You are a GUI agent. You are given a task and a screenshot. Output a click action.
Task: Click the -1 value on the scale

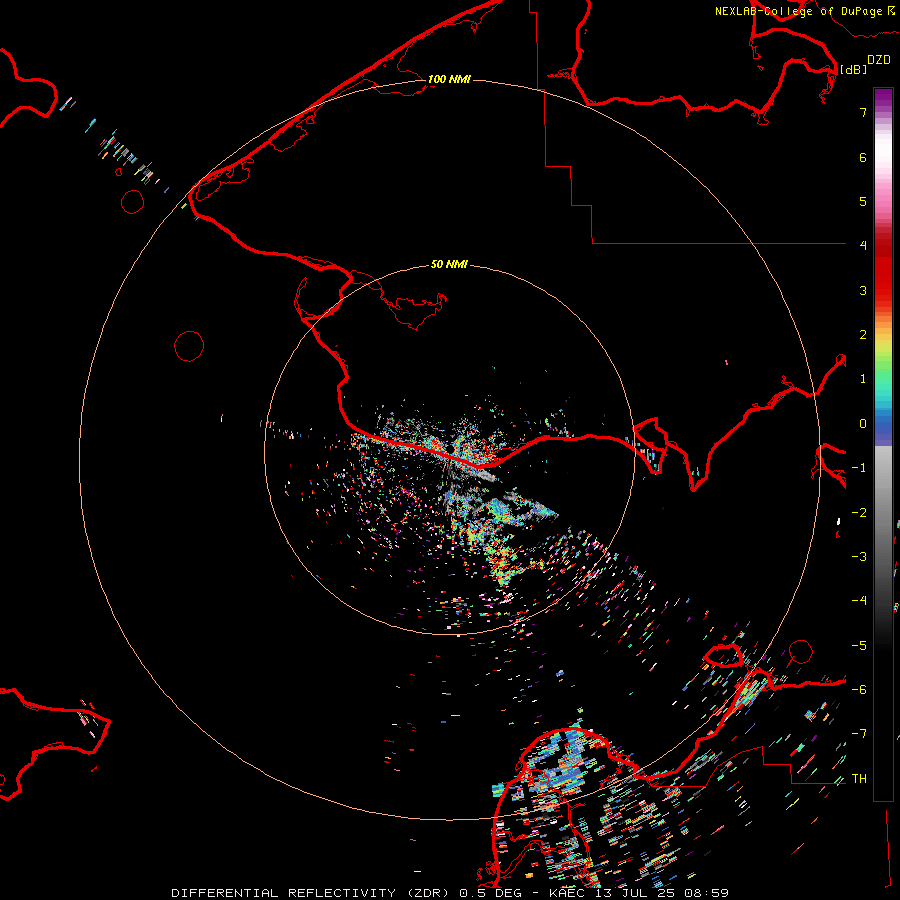[859, 468]
